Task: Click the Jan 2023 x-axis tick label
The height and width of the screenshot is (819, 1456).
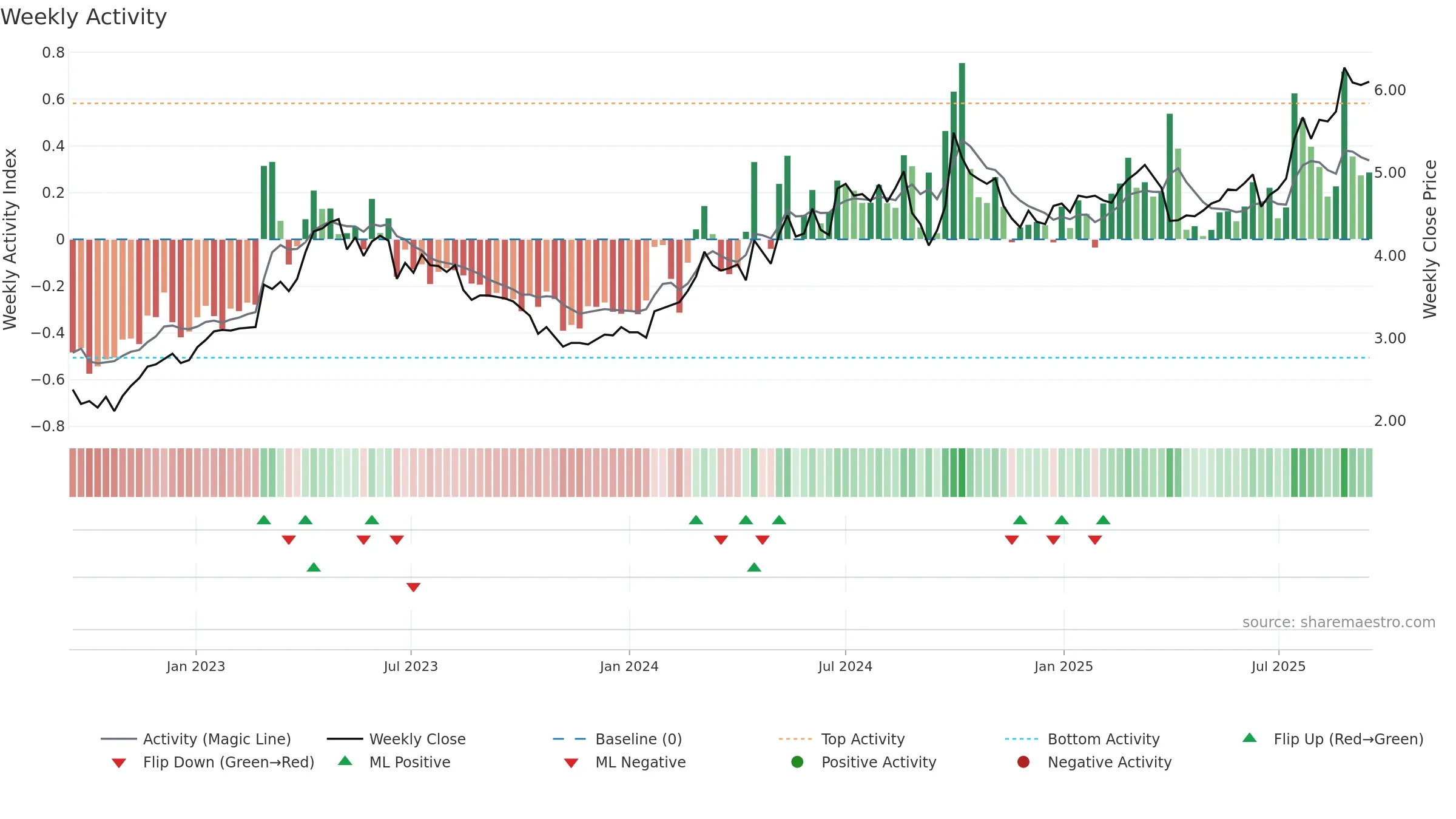Action: pos(196,666)
